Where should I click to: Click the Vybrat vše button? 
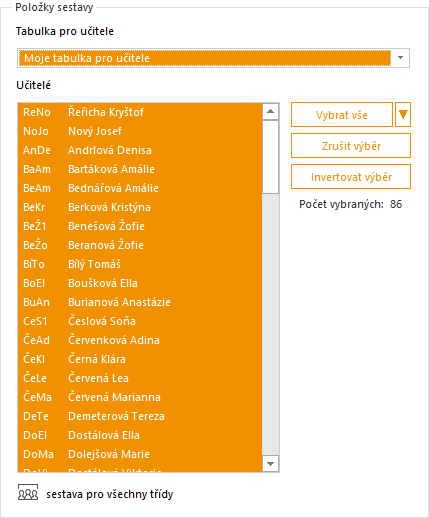[x=342, y=115]
